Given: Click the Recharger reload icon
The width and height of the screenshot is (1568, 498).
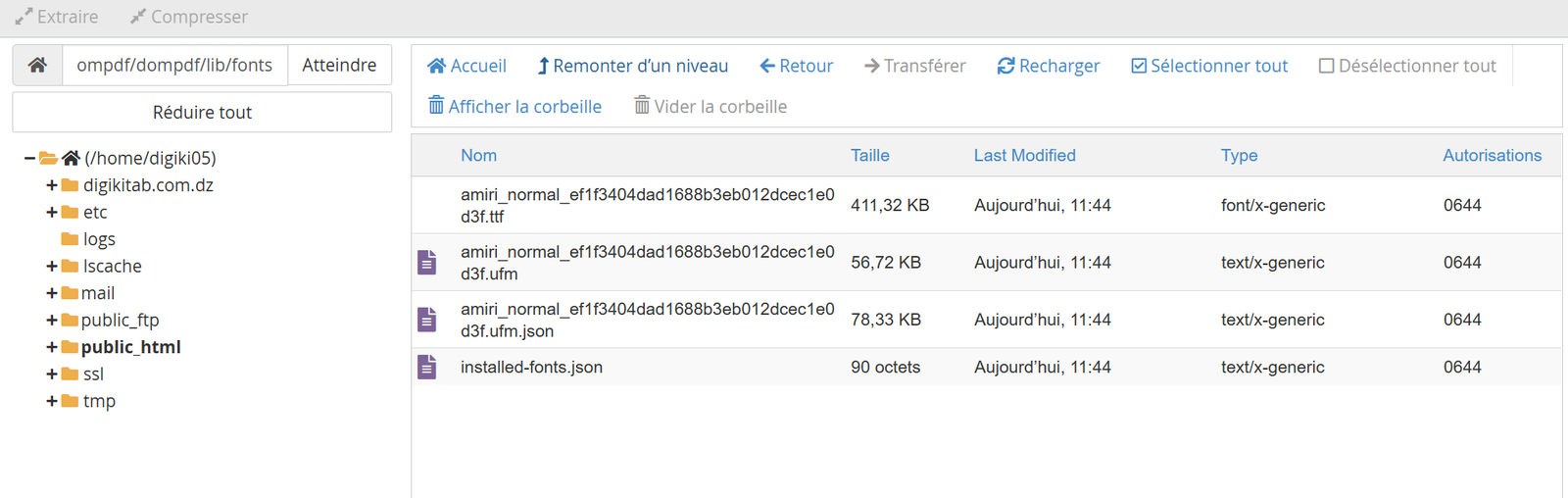Looking at the screenshot, I should click(1005, 66).
